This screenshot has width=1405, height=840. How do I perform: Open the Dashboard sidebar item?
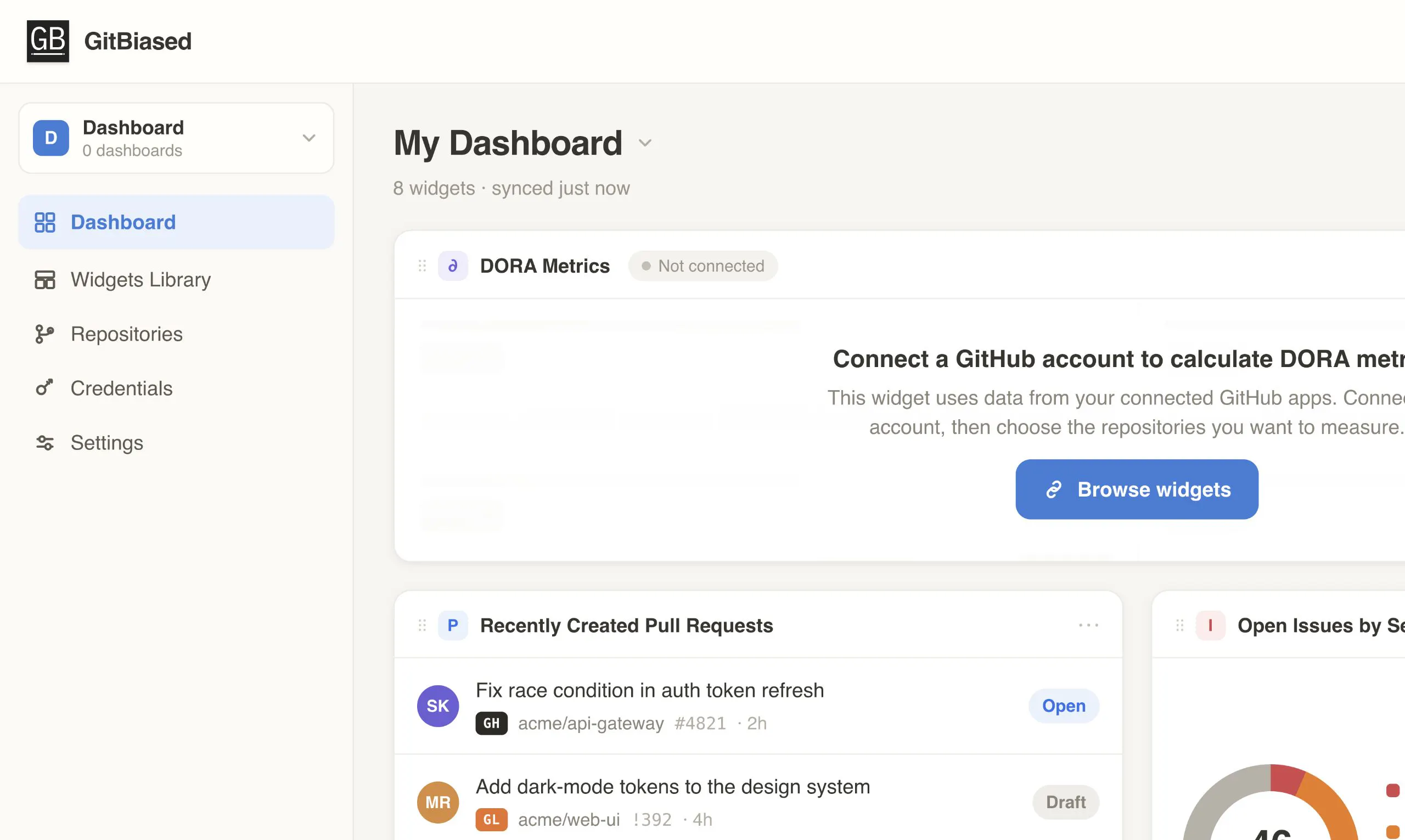pyautogui.click(x=176, y=222)
